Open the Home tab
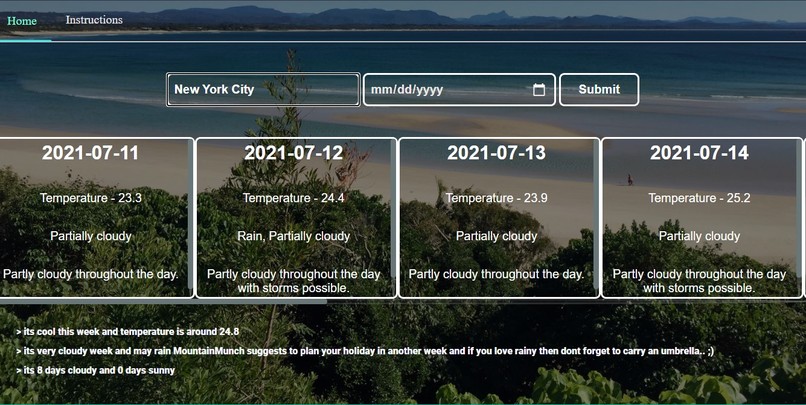This screenshot has height=405, width=806. (22, 21)
